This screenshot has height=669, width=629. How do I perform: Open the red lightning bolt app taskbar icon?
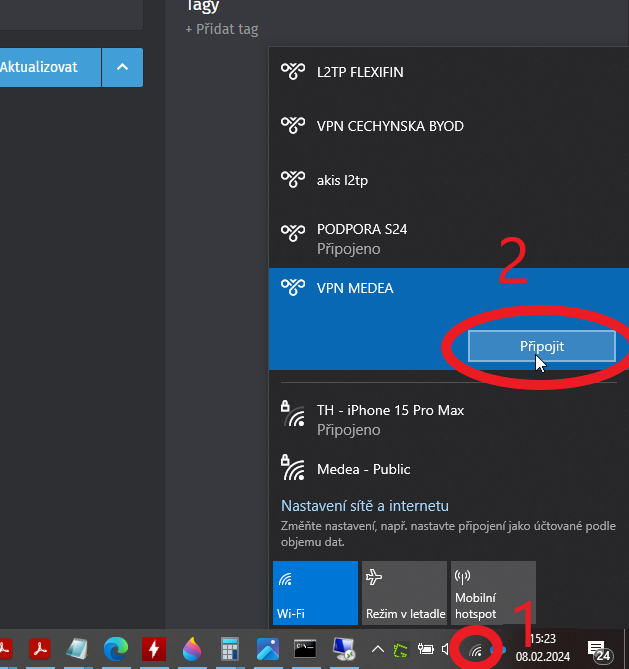pos(154,649)
